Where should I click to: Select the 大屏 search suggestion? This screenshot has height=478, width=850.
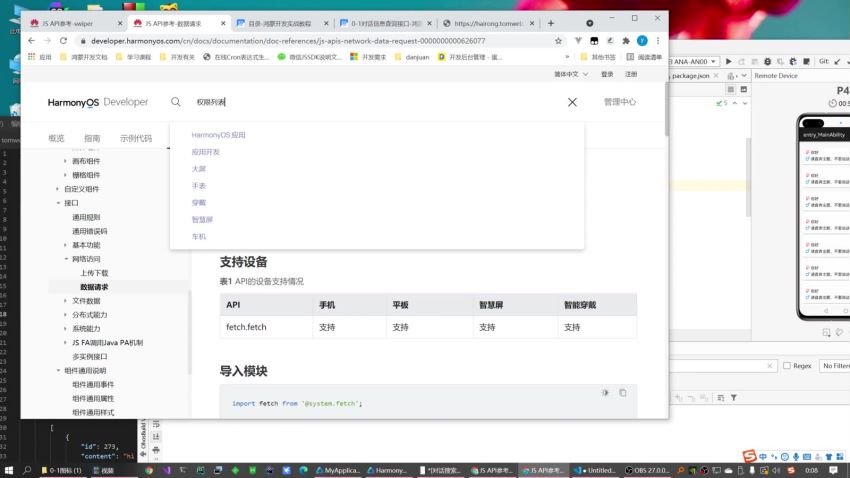198,169
